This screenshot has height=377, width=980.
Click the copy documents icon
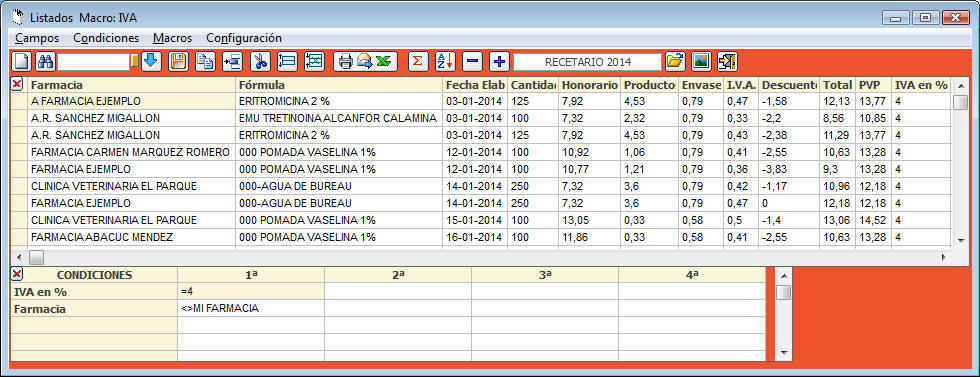205,61
